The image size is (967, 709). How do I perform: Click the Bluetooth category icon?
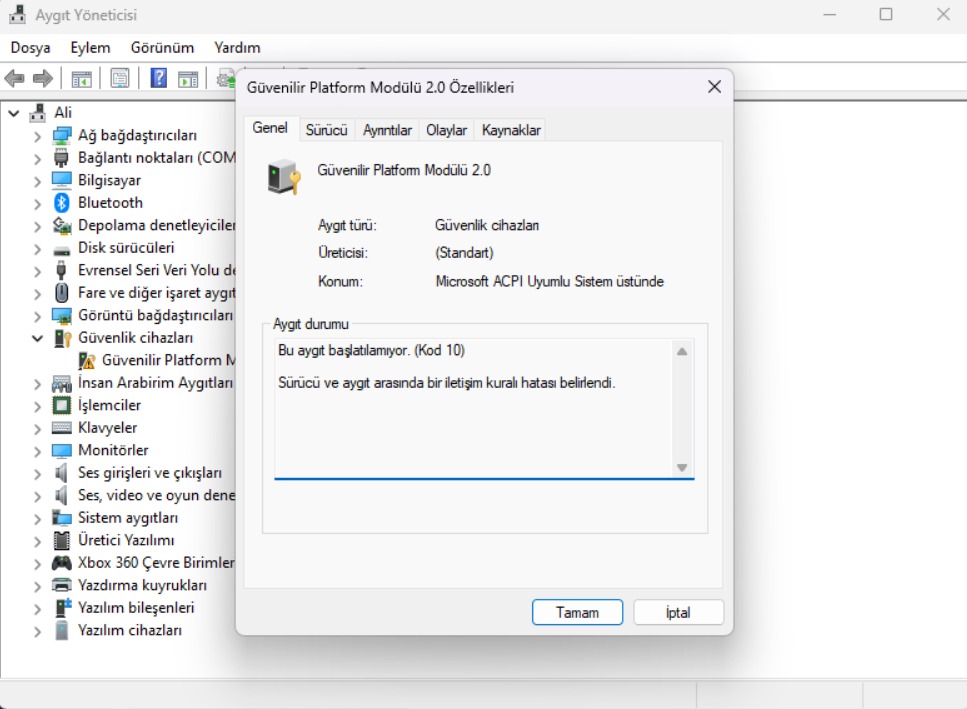(62, 202)
